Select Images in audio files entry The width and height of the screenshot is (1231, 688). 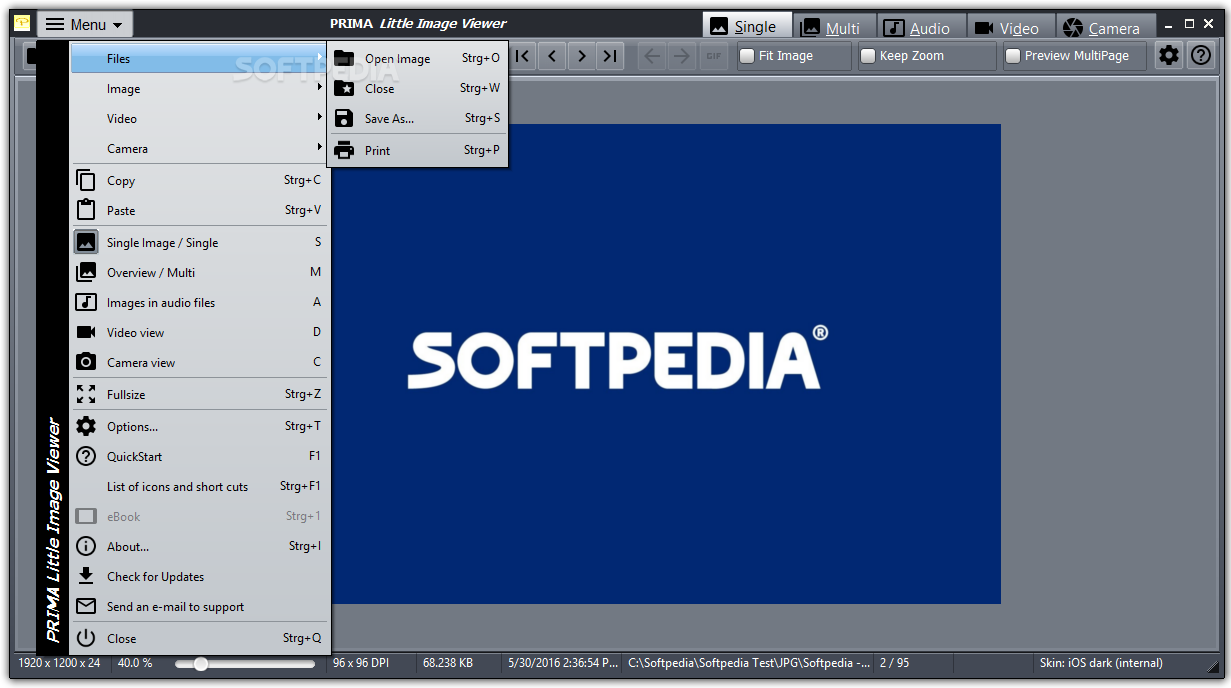coord(200,302)
